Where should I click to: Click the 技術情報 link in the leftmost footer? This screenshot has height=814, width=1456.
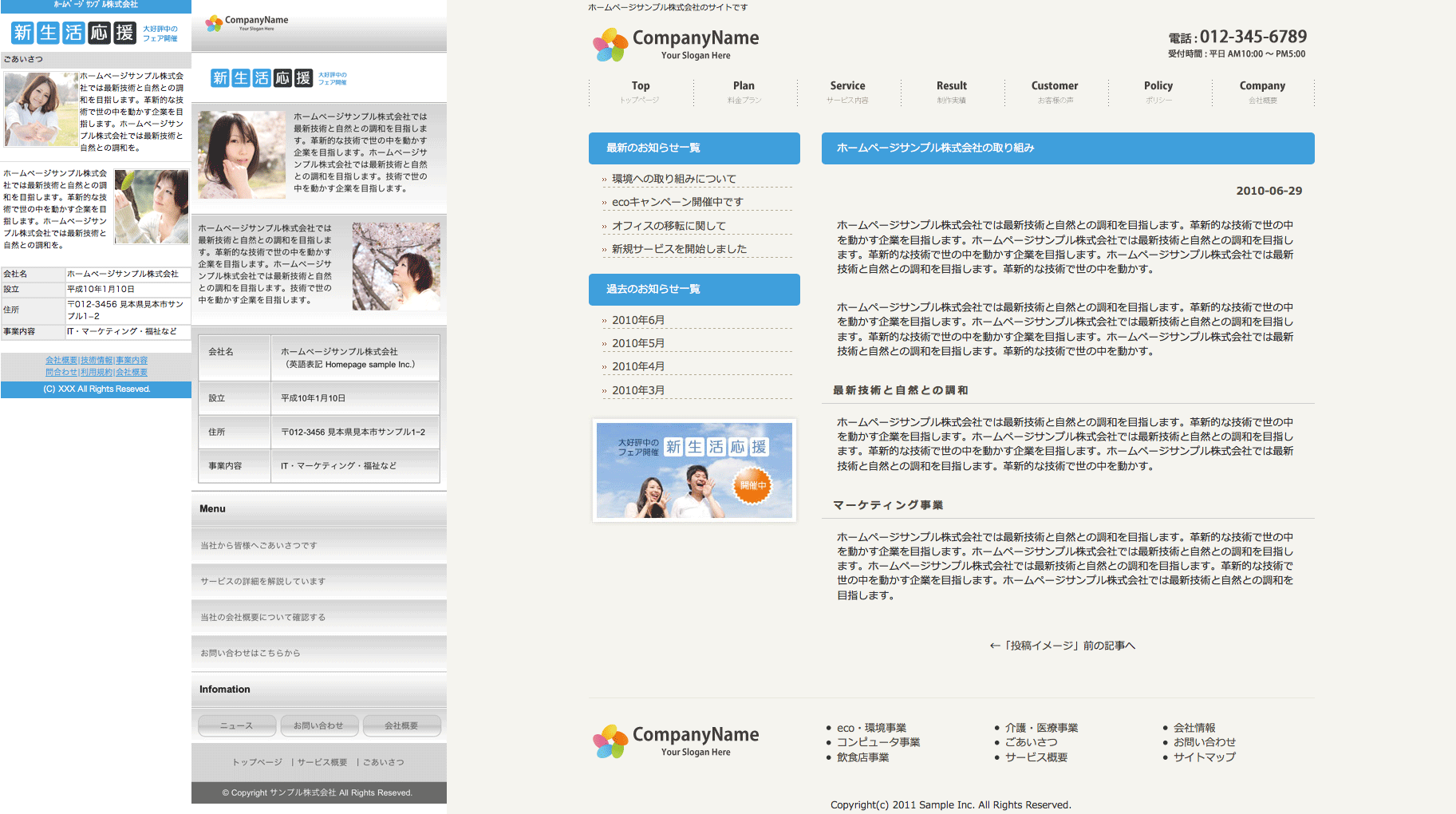click(x=97, y=361)
